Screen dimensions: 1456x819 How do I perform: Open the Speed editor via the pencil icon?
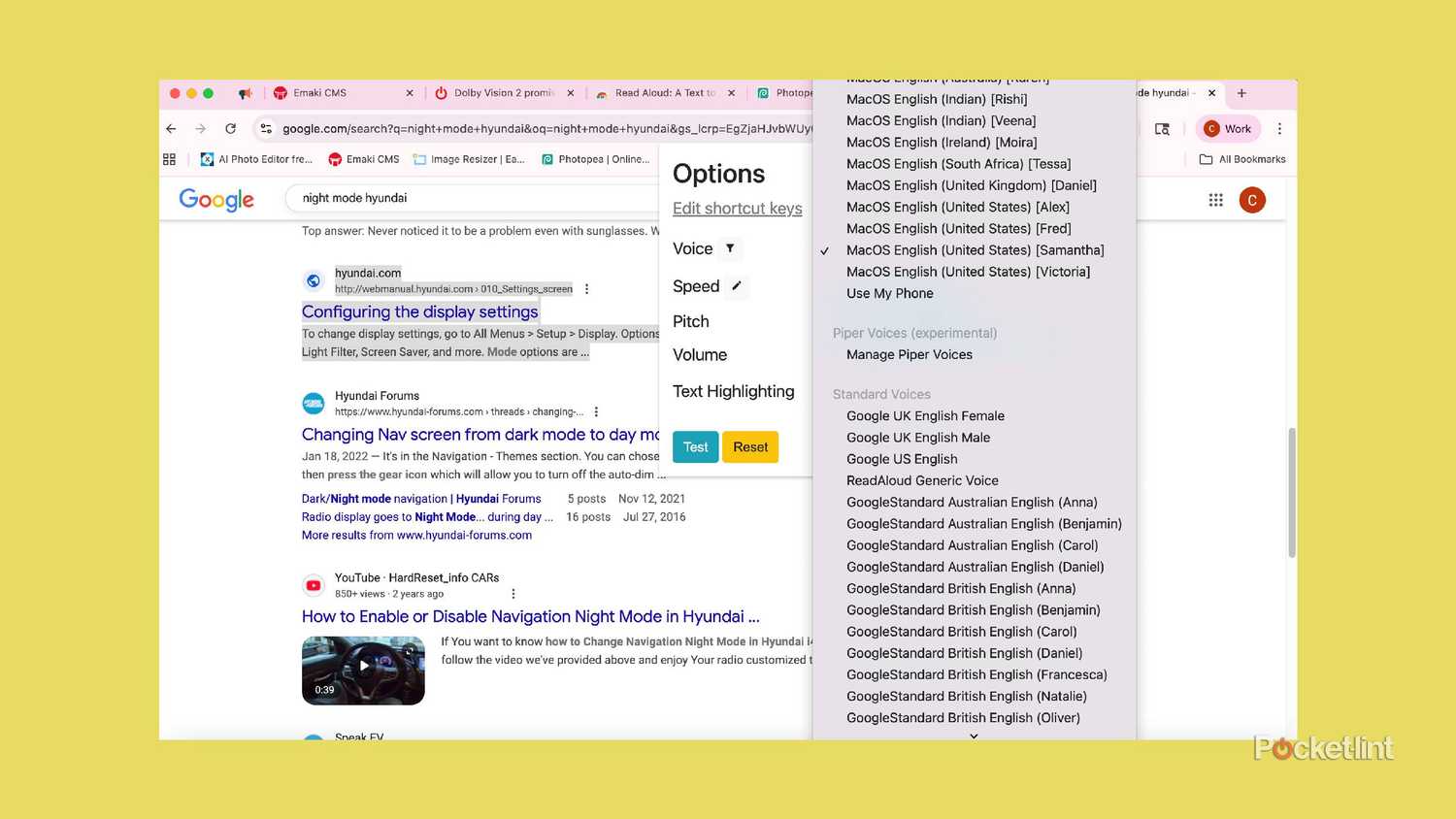(736, 285)
